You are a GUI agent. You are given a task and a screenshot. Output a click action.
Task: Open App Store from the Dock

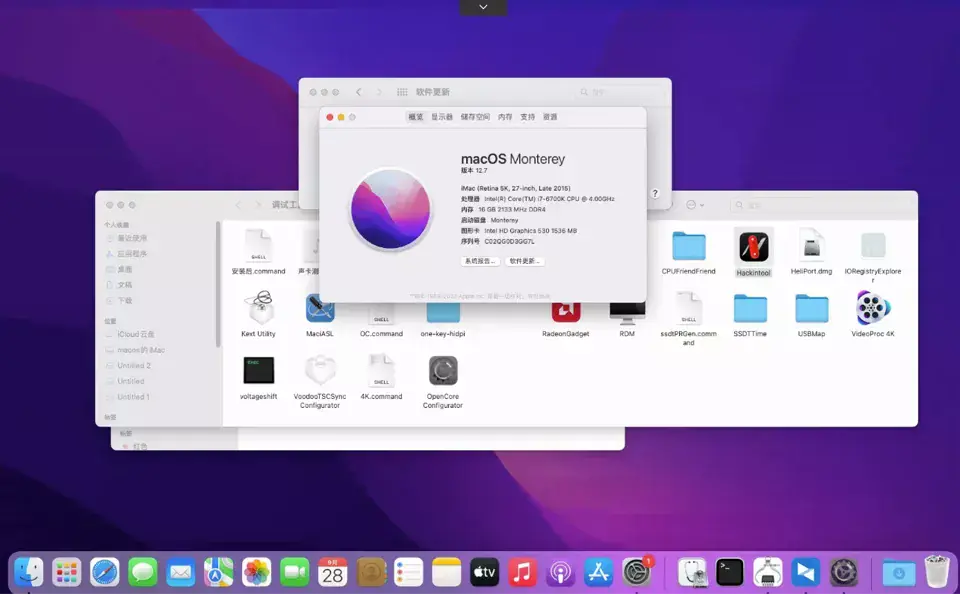pyautogui.click(x=598, y=573)
